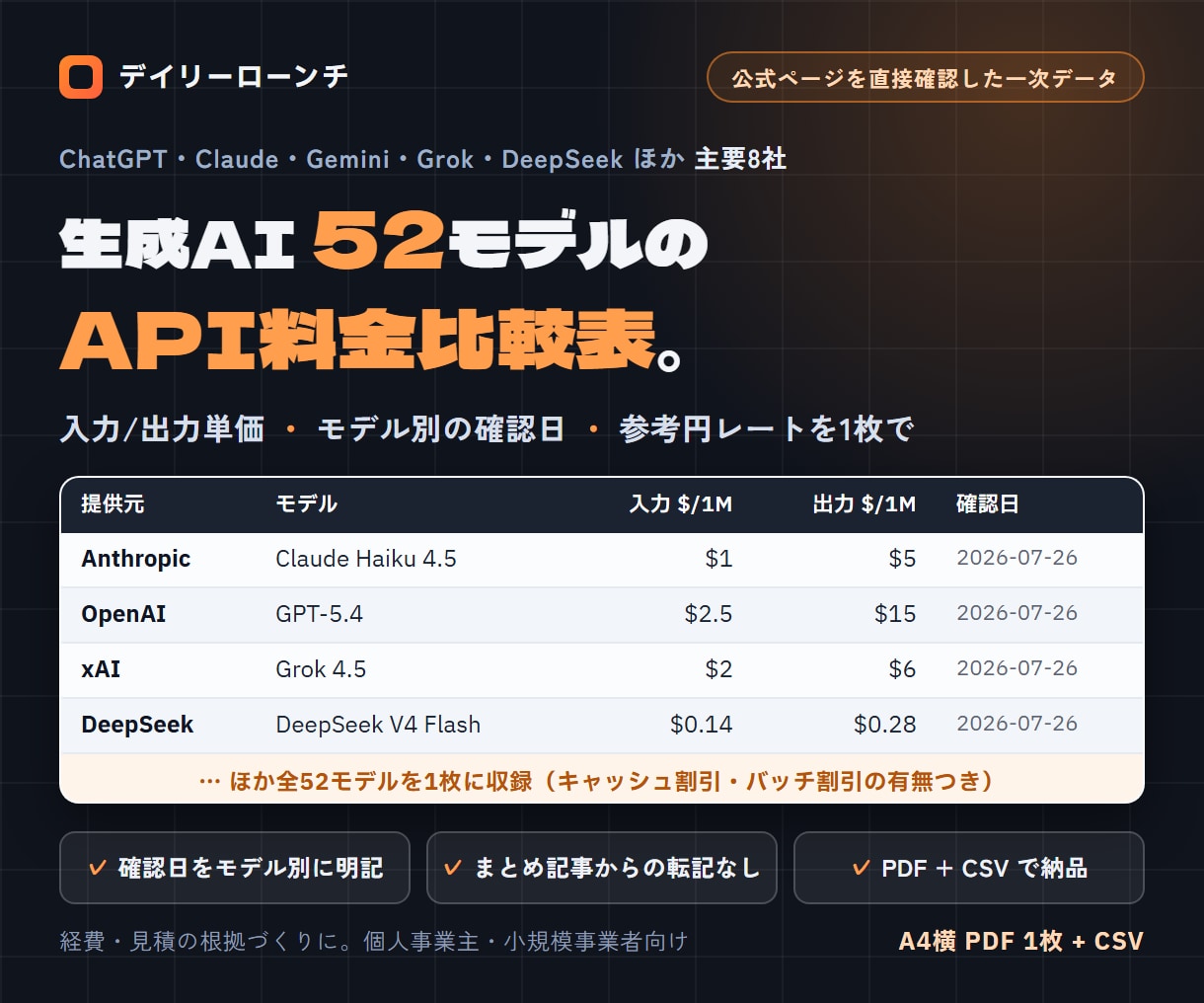Click the $0.14 input price for DeepSeek
The width and height of the screenshot is (1204, 1003).
(x=702, y=725)
